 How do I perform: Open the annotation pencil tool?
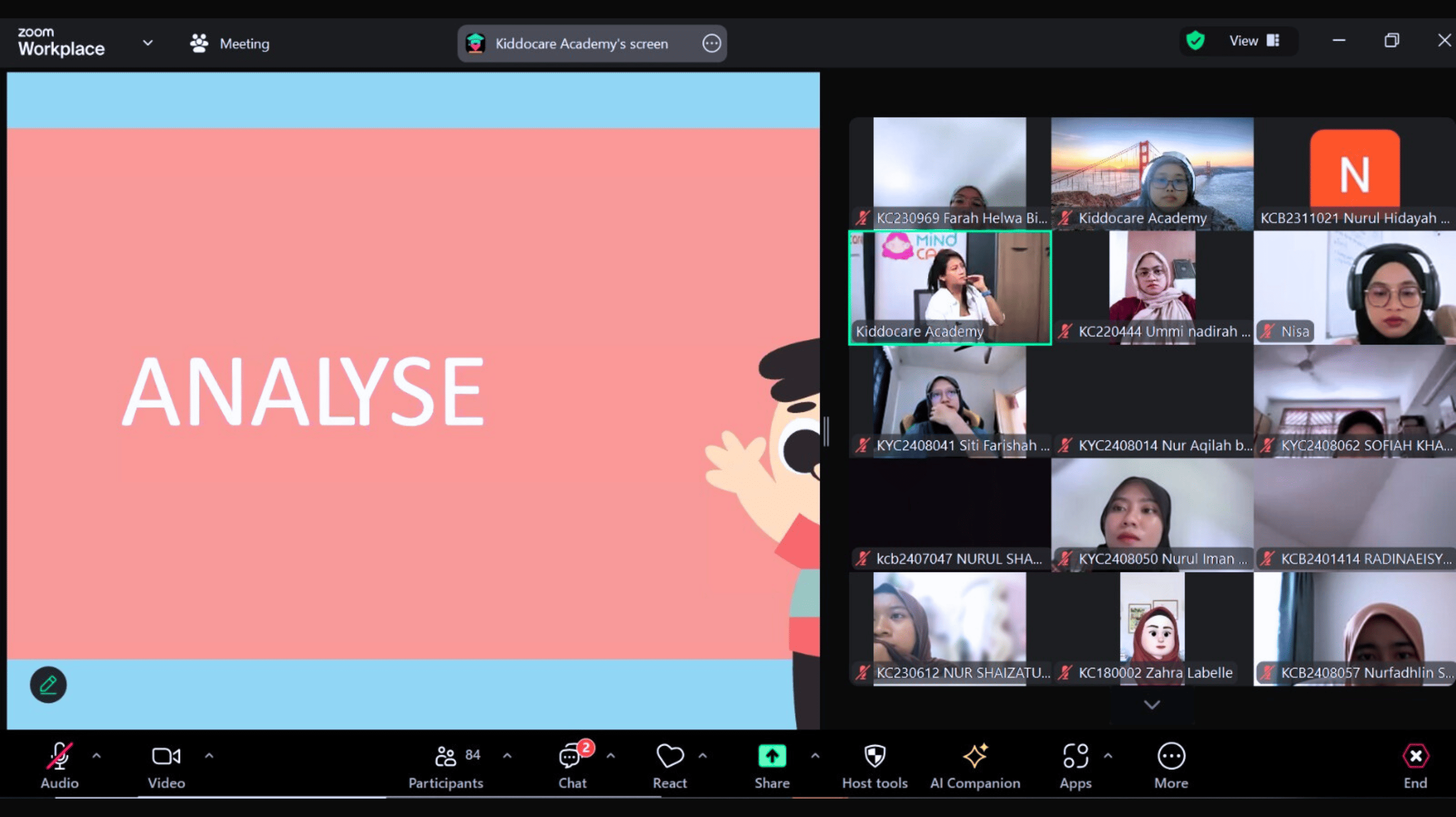(x=48, y=685)
